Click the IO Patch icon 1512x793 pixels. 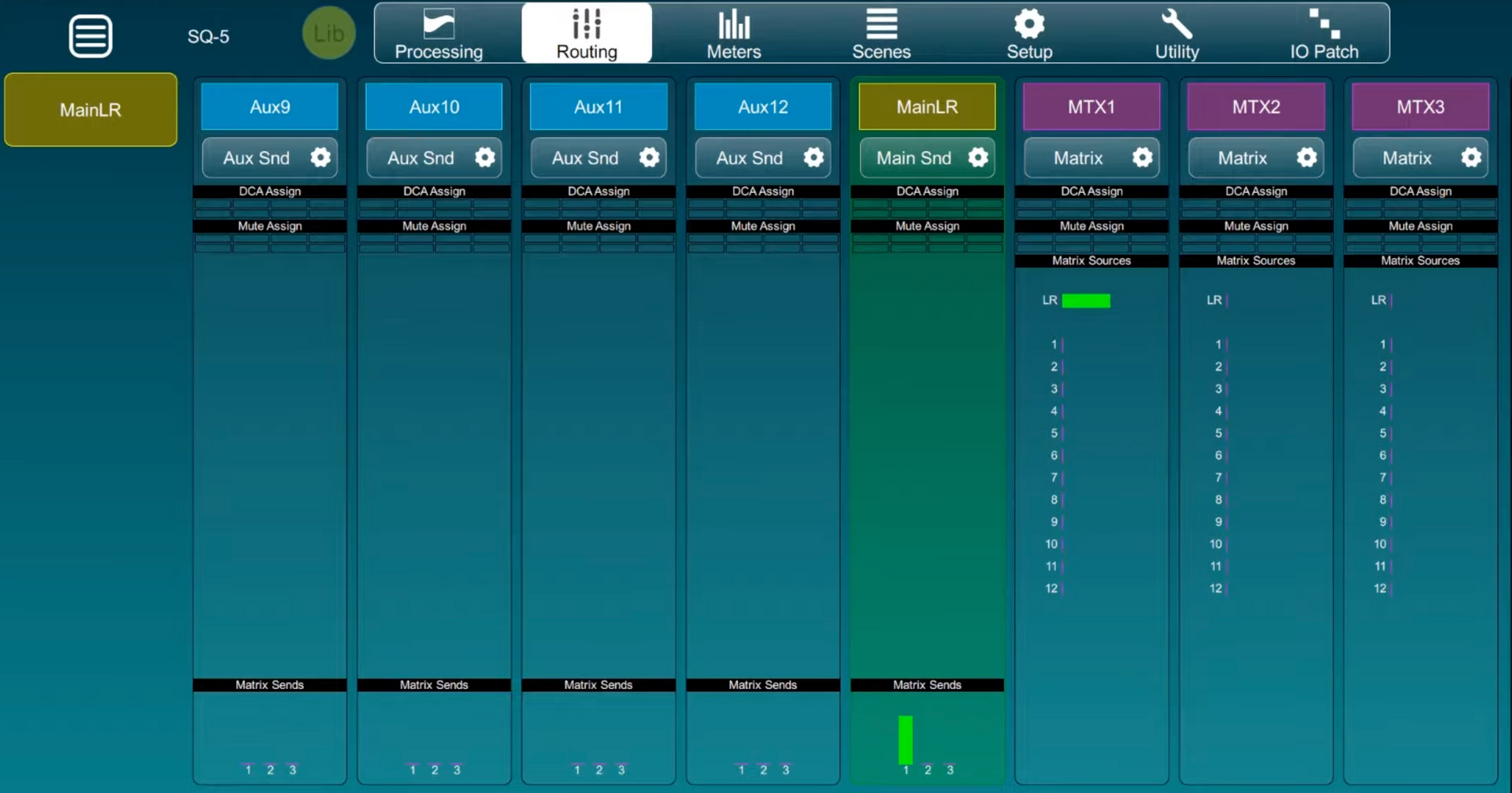[1322, 33]
